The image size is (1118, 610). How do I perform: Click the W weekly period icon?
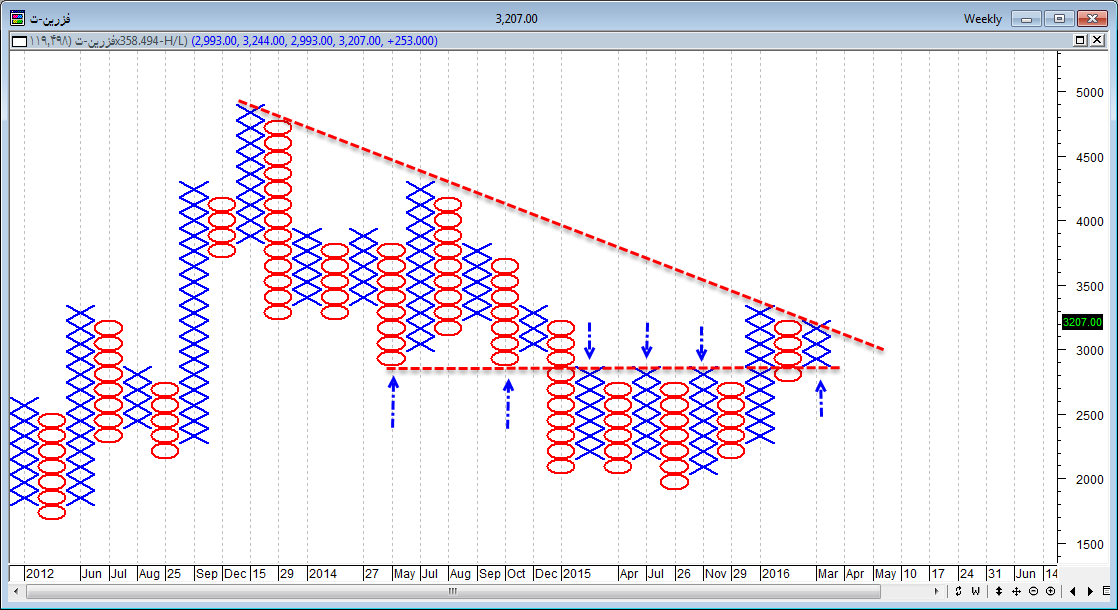pos(976,591)
